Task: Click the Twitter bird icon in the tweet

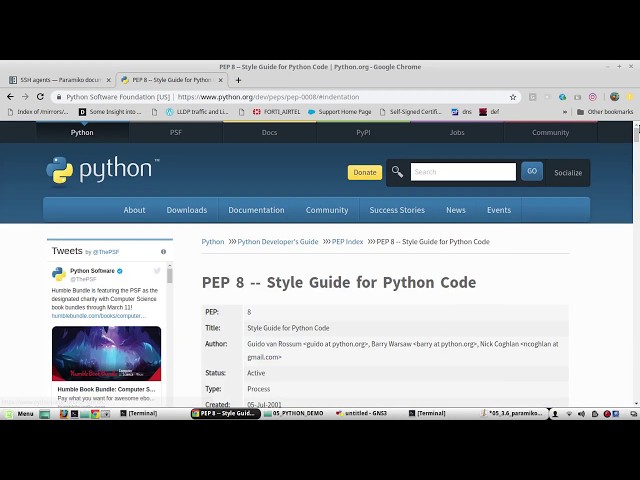Action: click(x=157, y=271)
